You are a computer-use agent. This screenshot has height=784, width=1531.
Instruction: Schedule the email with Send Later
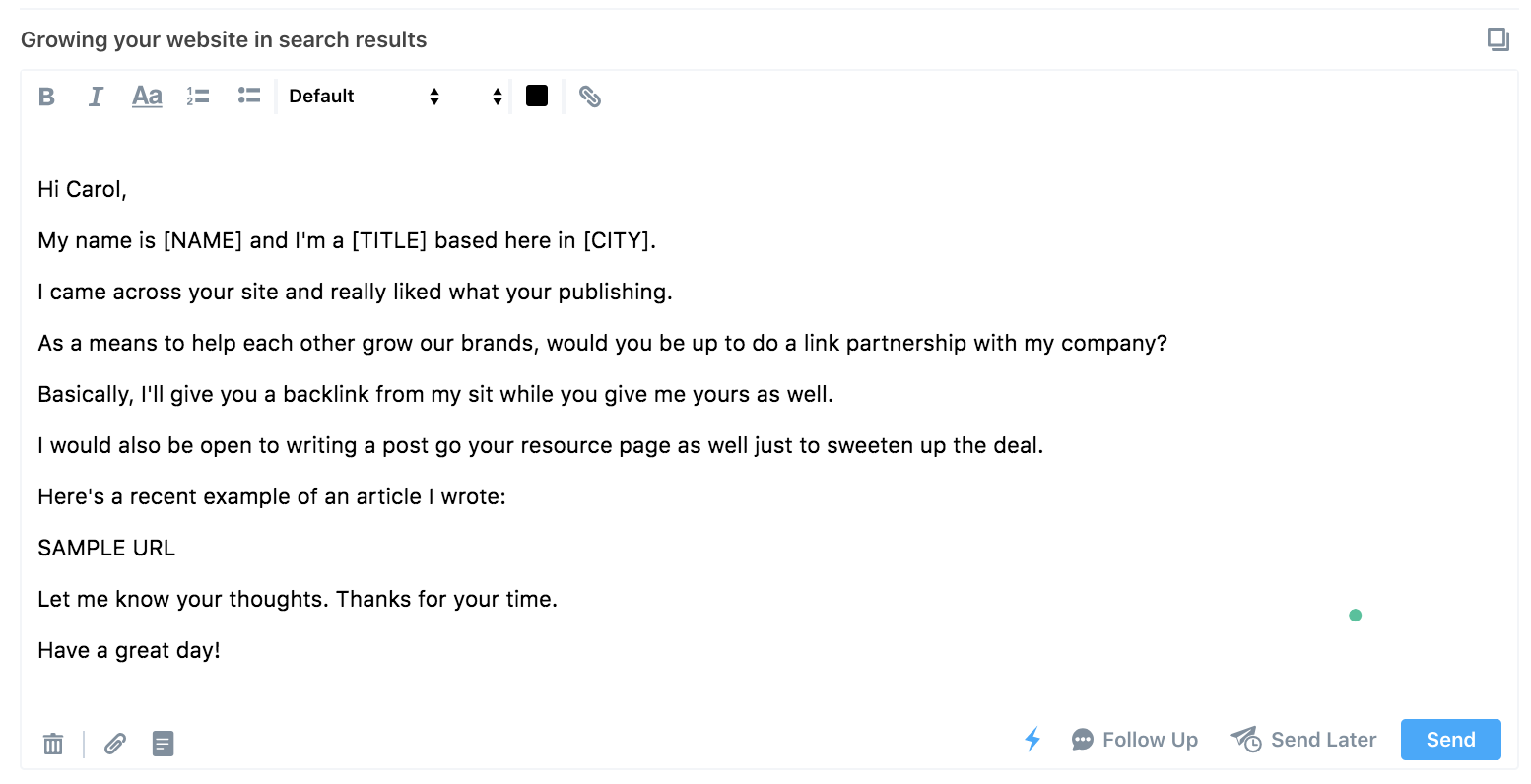click(x=1303, y=740)
